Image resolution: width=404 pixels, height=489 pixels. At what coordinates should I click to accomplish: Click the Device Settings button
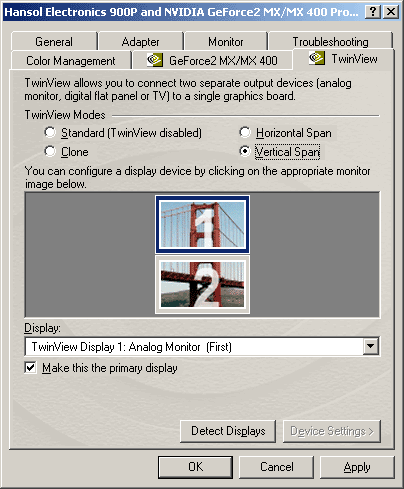pos(332,431)
